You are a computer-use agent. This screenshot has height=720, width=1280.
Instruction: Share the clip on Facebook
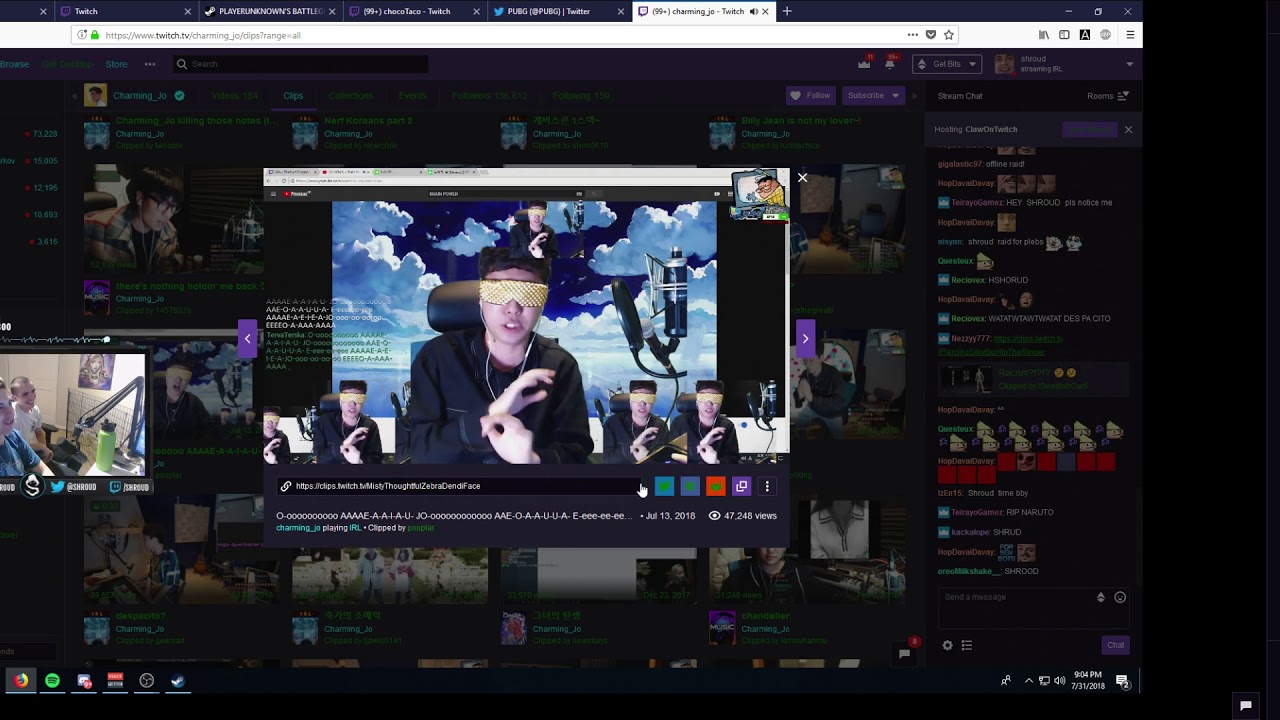tap(690, 487)
